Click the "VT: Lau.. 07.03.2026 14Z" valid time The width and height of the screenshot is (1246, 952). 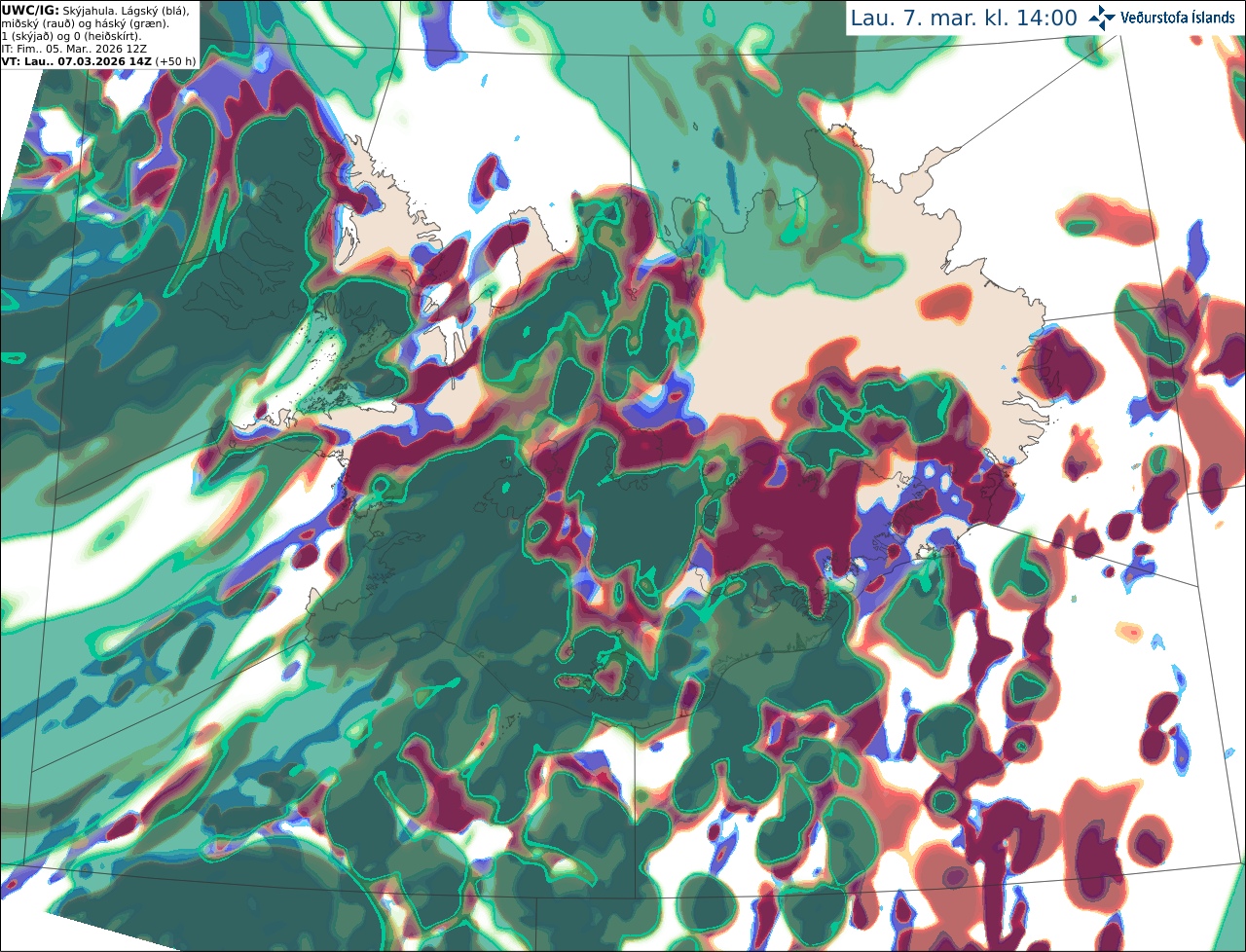[76, 61]
